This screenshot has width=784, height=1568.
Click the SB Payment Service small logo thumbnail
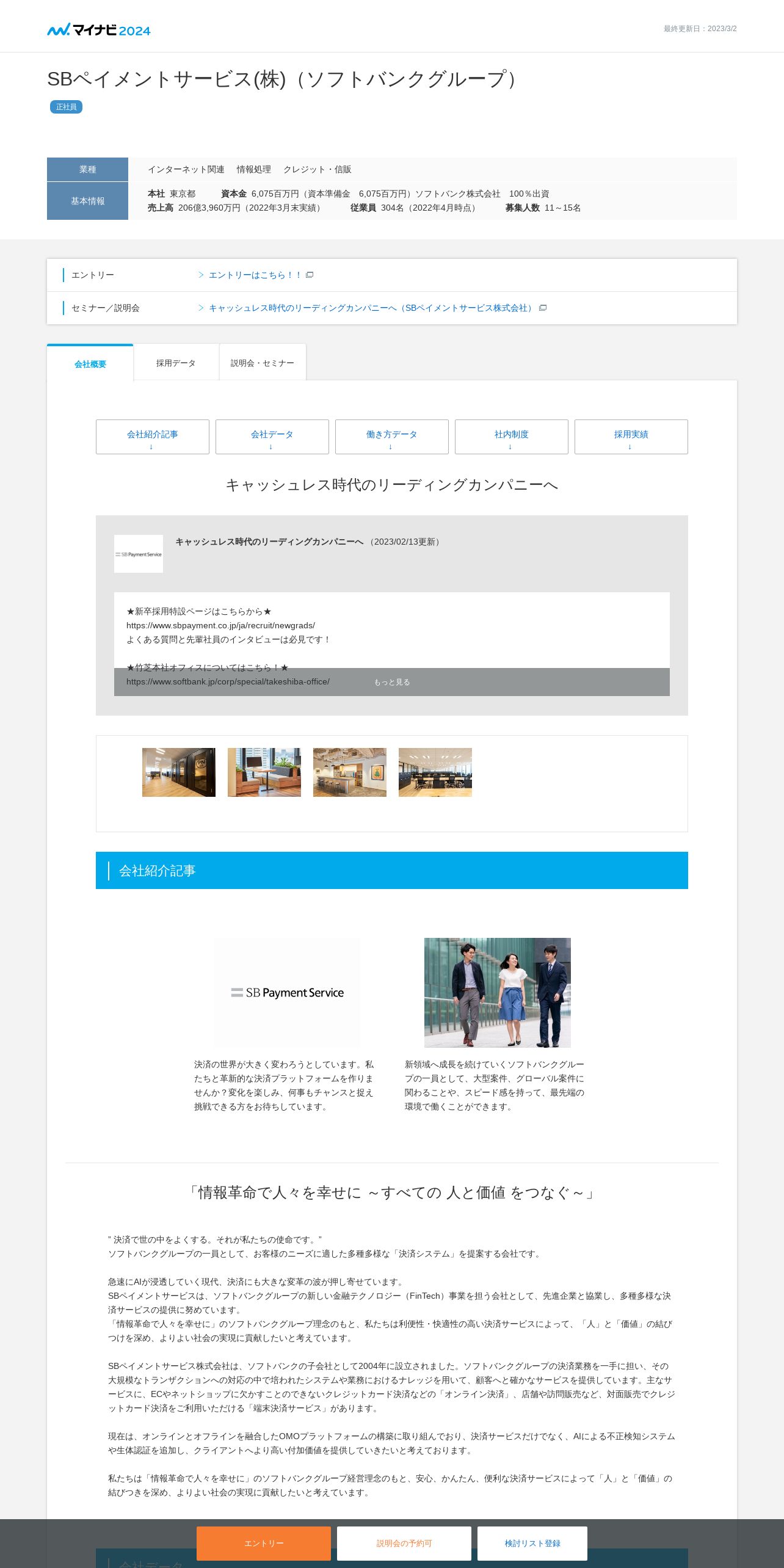(139, 554)
